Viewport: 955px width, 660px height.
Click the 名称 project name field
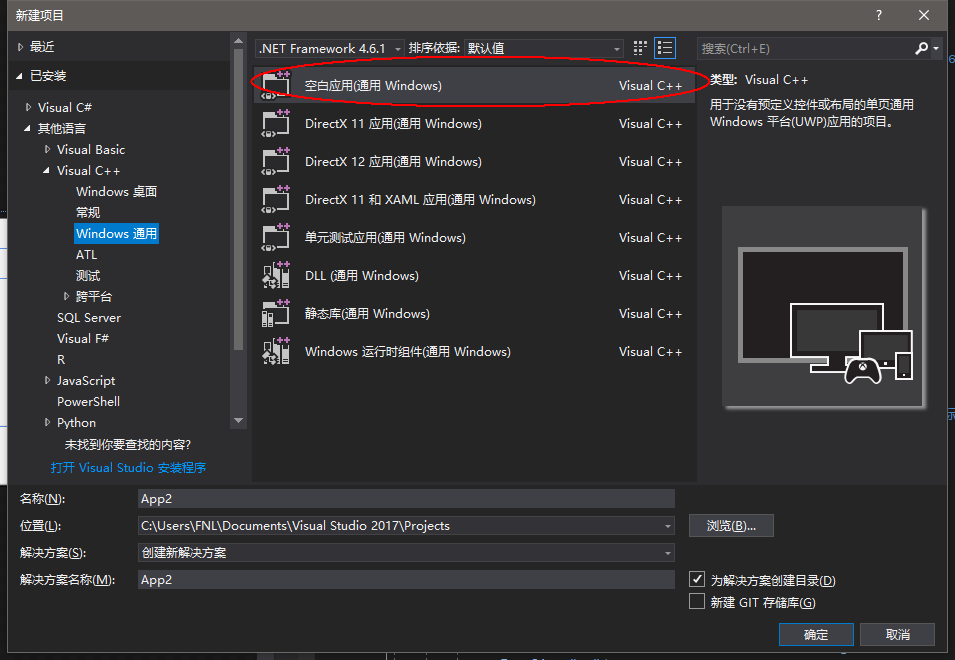pyautogui.click(x=406, y=499)
